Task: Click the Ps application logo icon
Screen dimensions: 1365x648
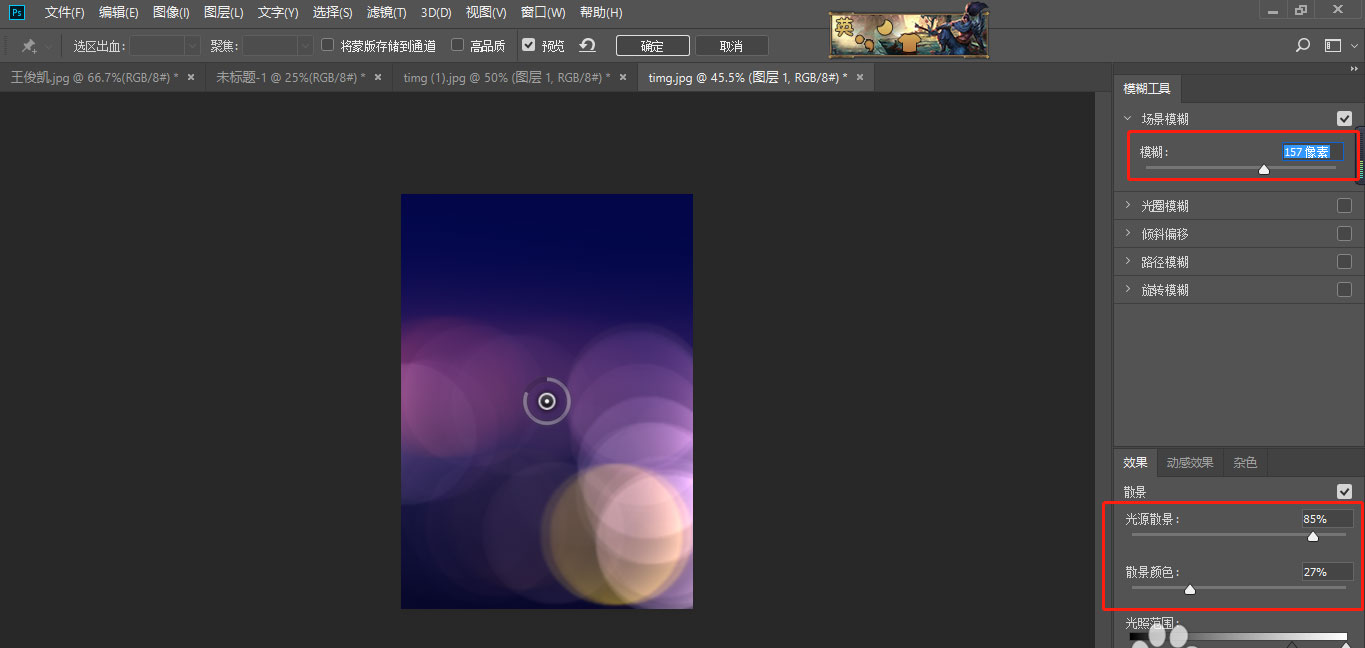Action: pyautogui.click(x=18, y=12)
